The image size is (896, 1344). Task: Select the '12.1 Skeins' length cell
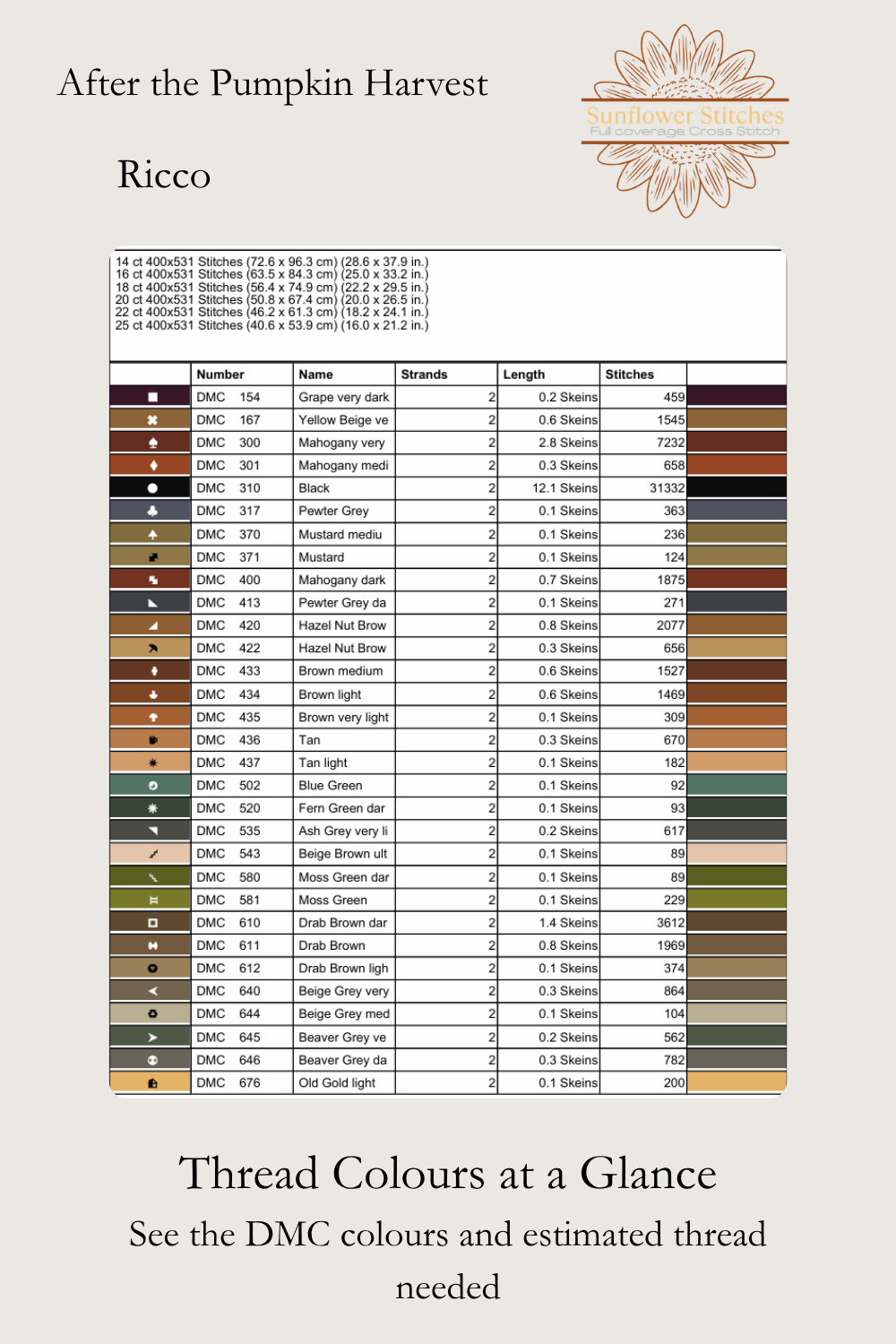pos(548,488)
